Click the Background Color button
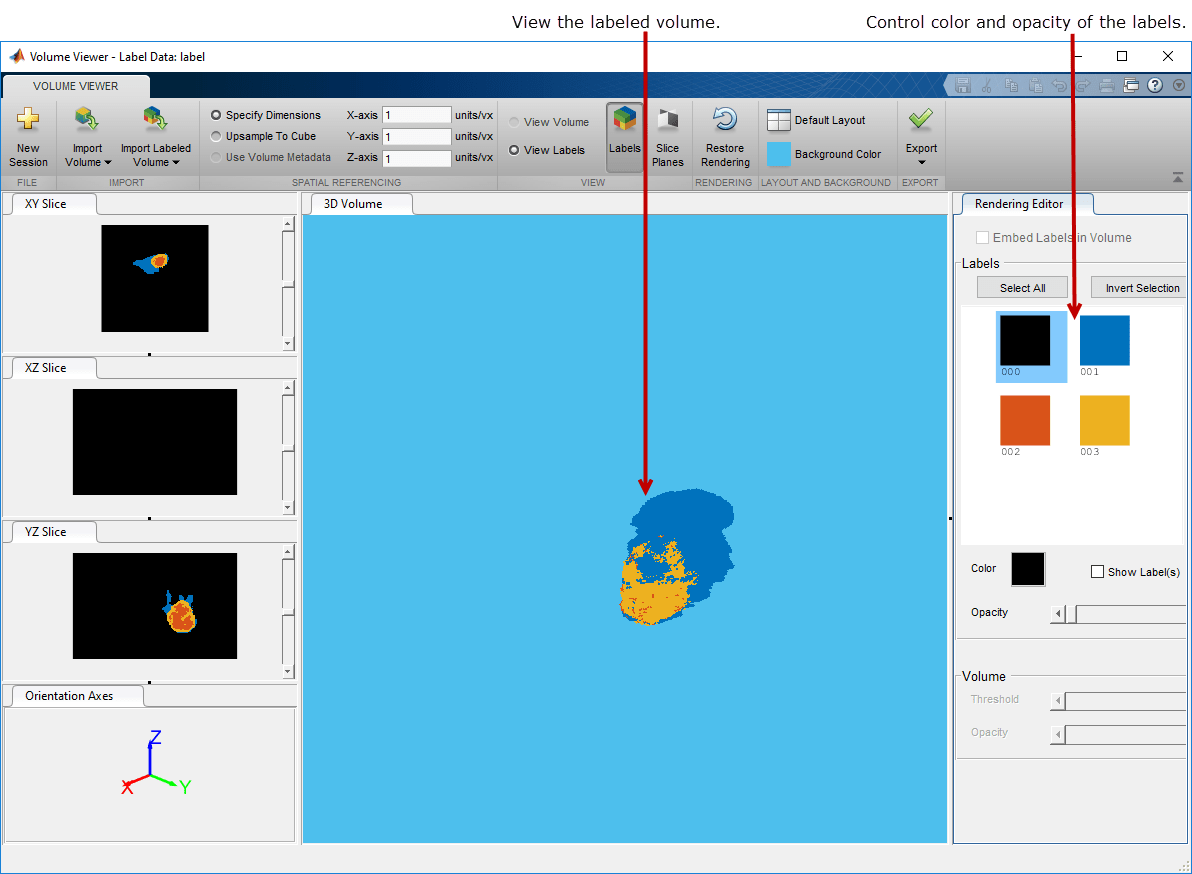 click(x=824, y=154)
